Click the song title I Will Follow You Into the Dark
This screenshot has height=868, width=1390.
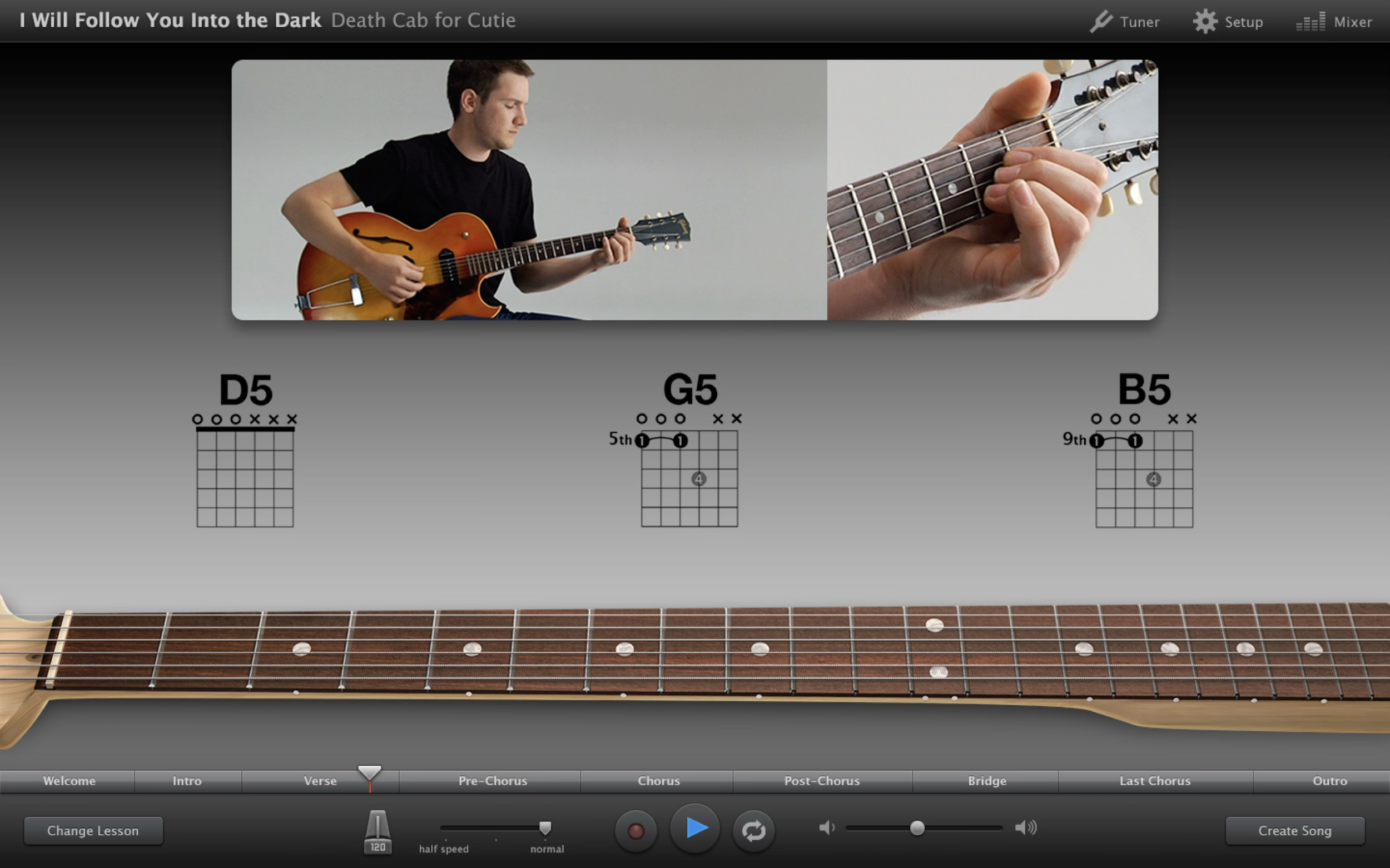pos(170,21)
